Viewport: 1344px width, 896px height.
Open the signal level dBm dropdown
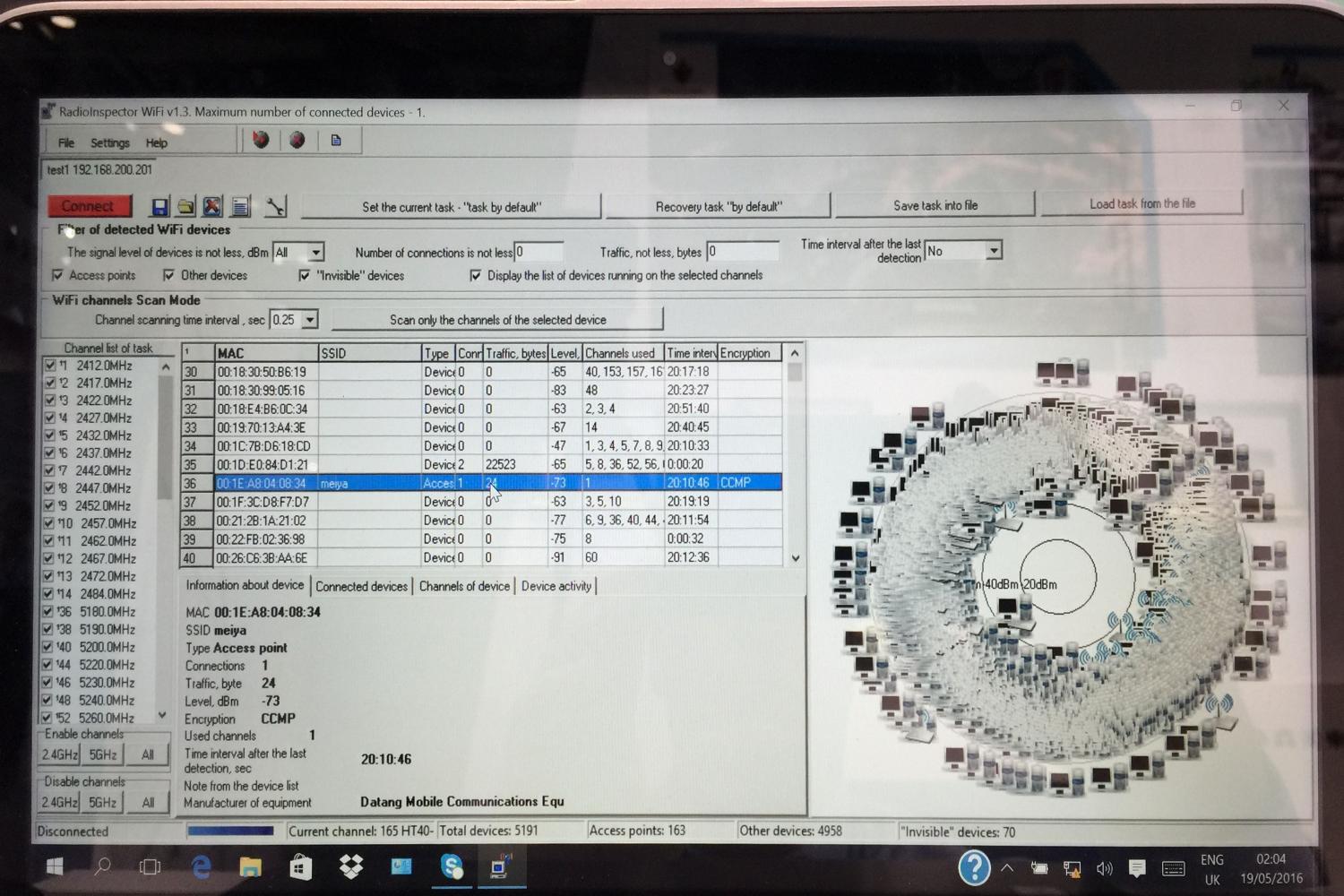314,253
